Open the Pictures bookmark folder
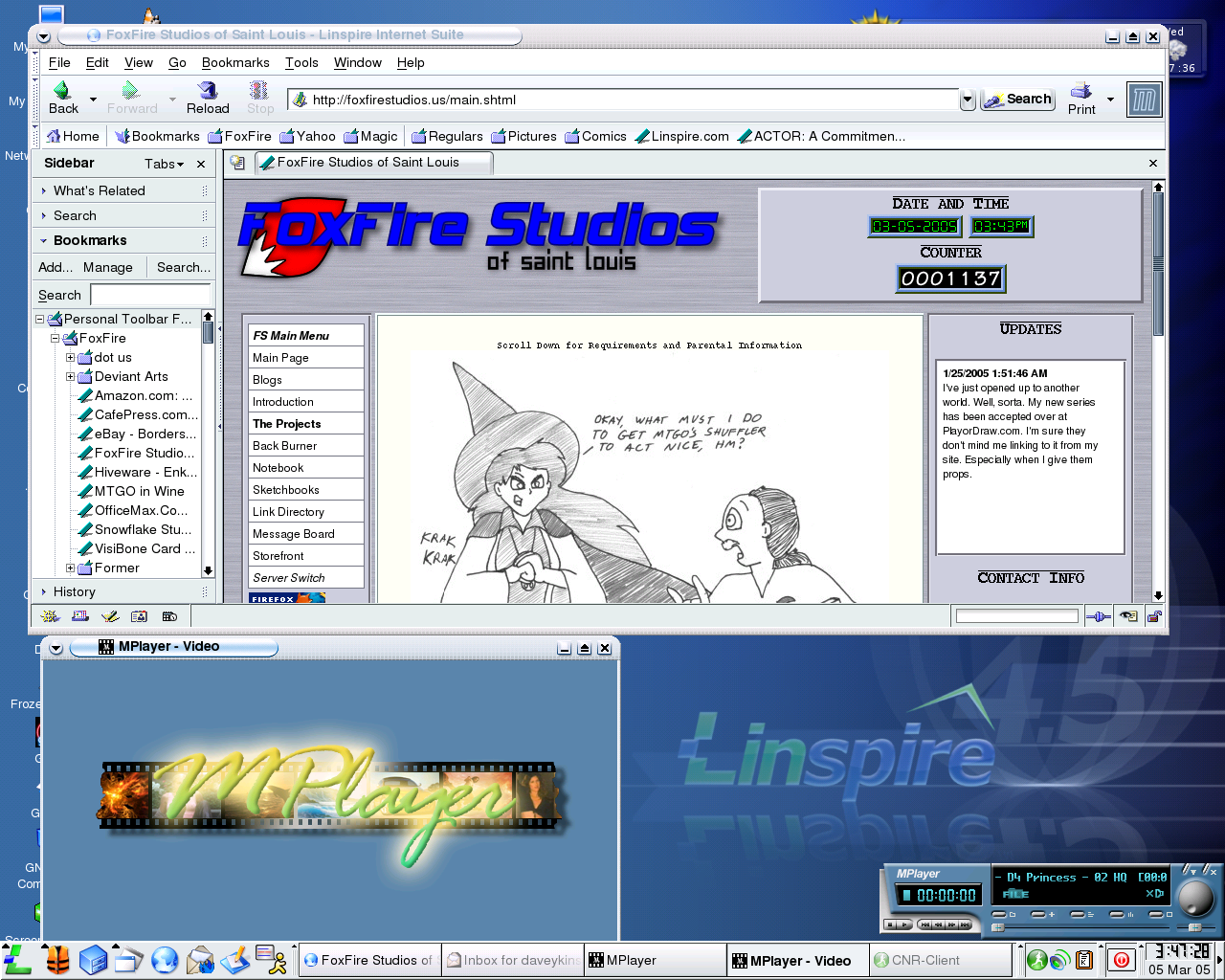Image resolution: width=1225 pixels, height=980 pixels. 523,136
